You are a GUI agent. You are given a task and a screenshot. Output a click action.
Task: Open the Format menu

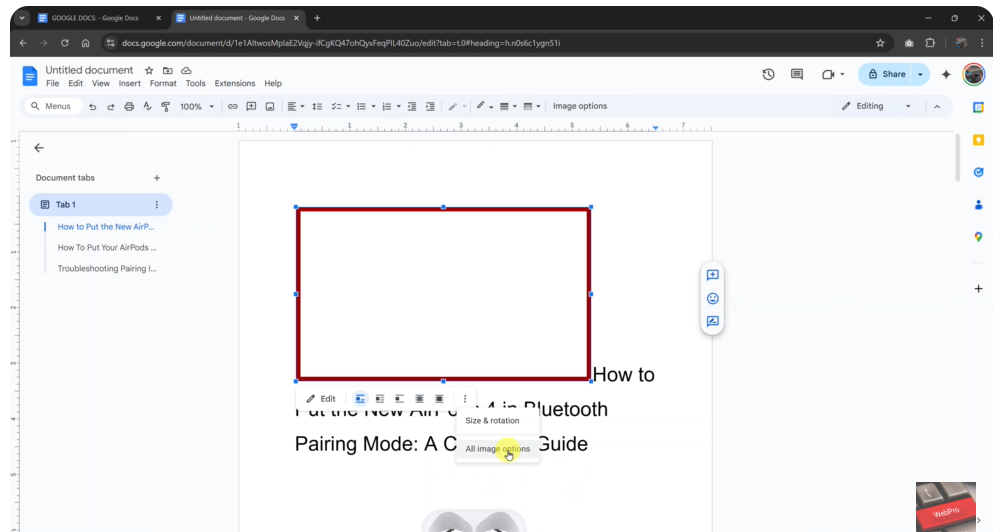point(163,84)
